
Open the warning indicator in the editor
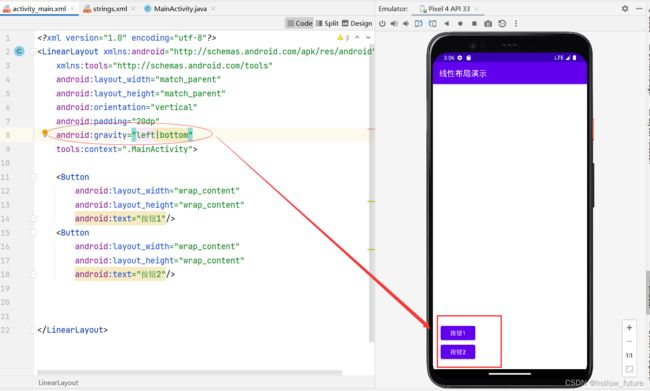pyautogui.click(x=343, y=38)
